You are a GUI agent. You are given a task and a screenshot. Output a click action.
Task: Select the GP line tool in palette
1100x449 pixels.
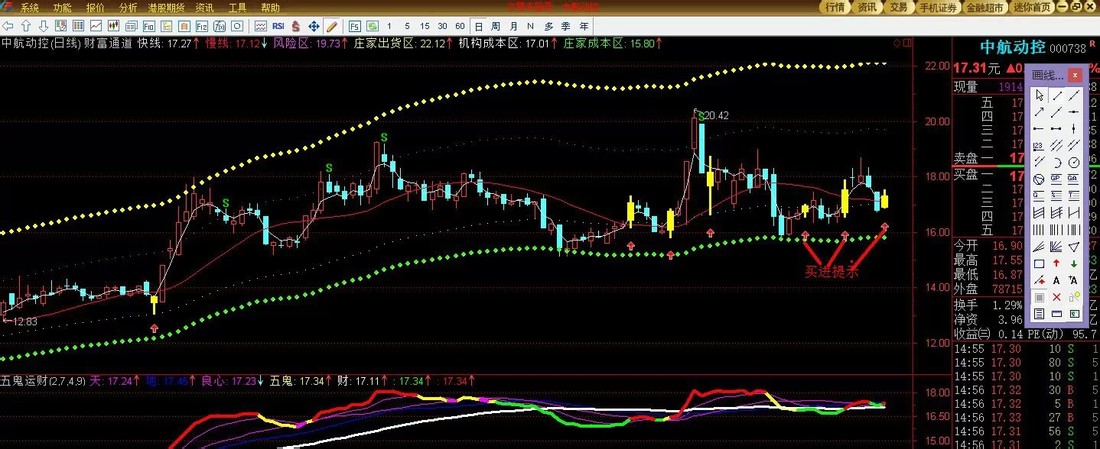pyautogui.click(x=1057, y=179)
